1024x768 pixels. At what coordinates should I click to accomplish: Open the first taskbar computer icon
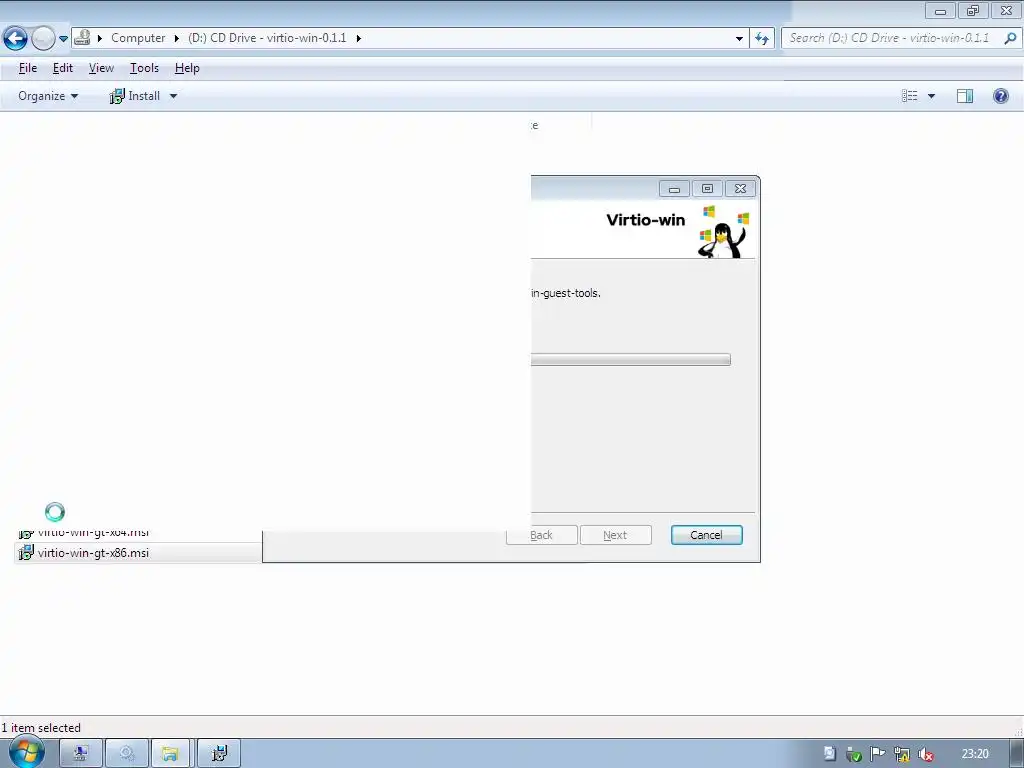pyautogui.click(x=81, y=753)
